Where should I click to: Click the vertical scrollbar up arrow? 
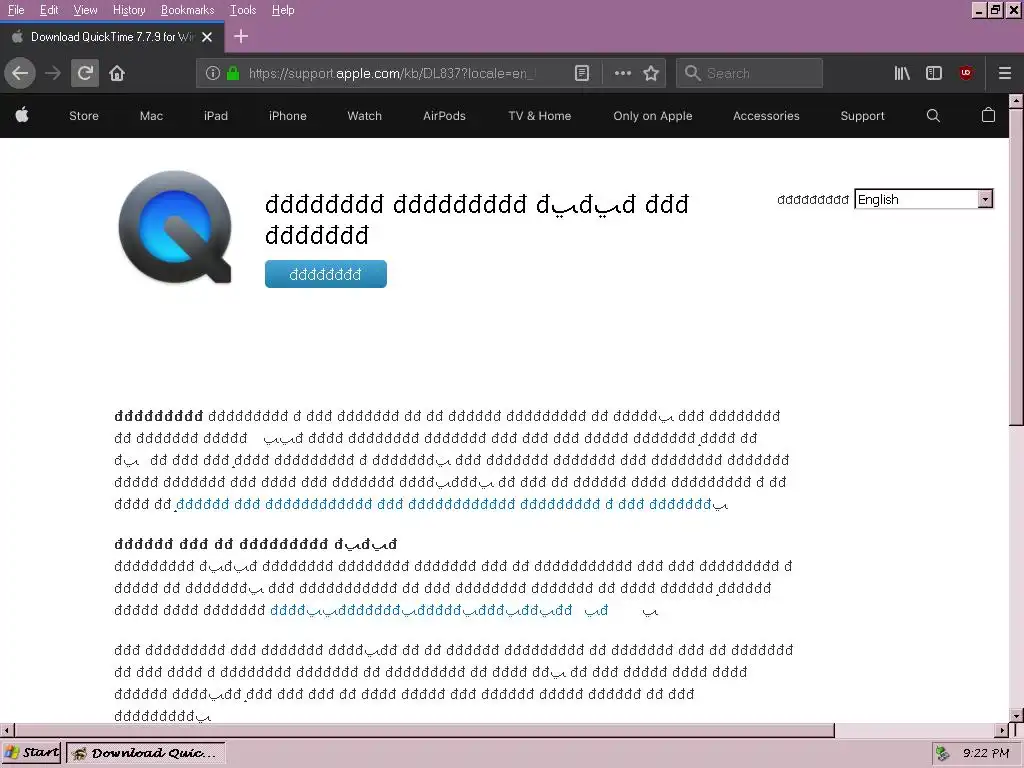tap(1016, 101)
